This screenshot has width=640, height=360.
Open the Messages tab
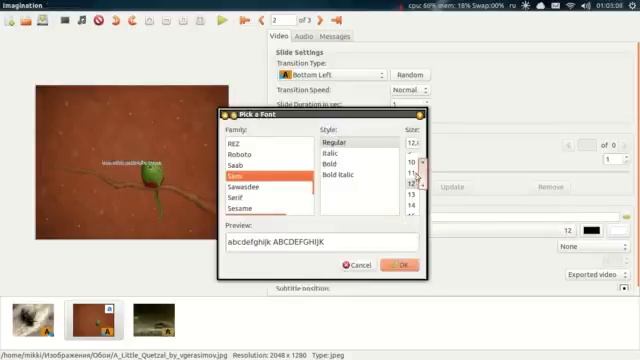coord(335,37)
